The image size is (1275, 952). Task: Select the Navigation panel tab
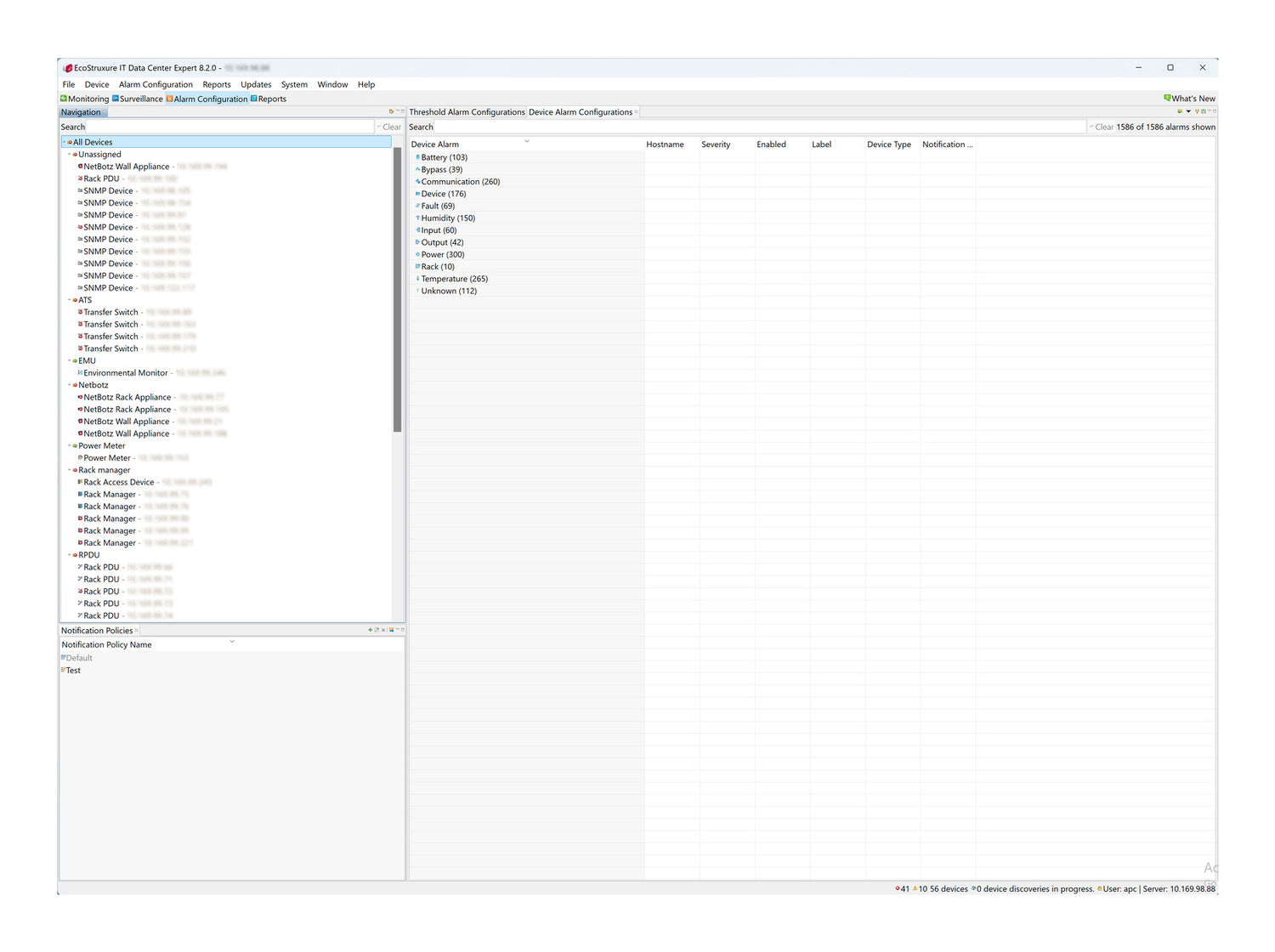coord(82,112)
